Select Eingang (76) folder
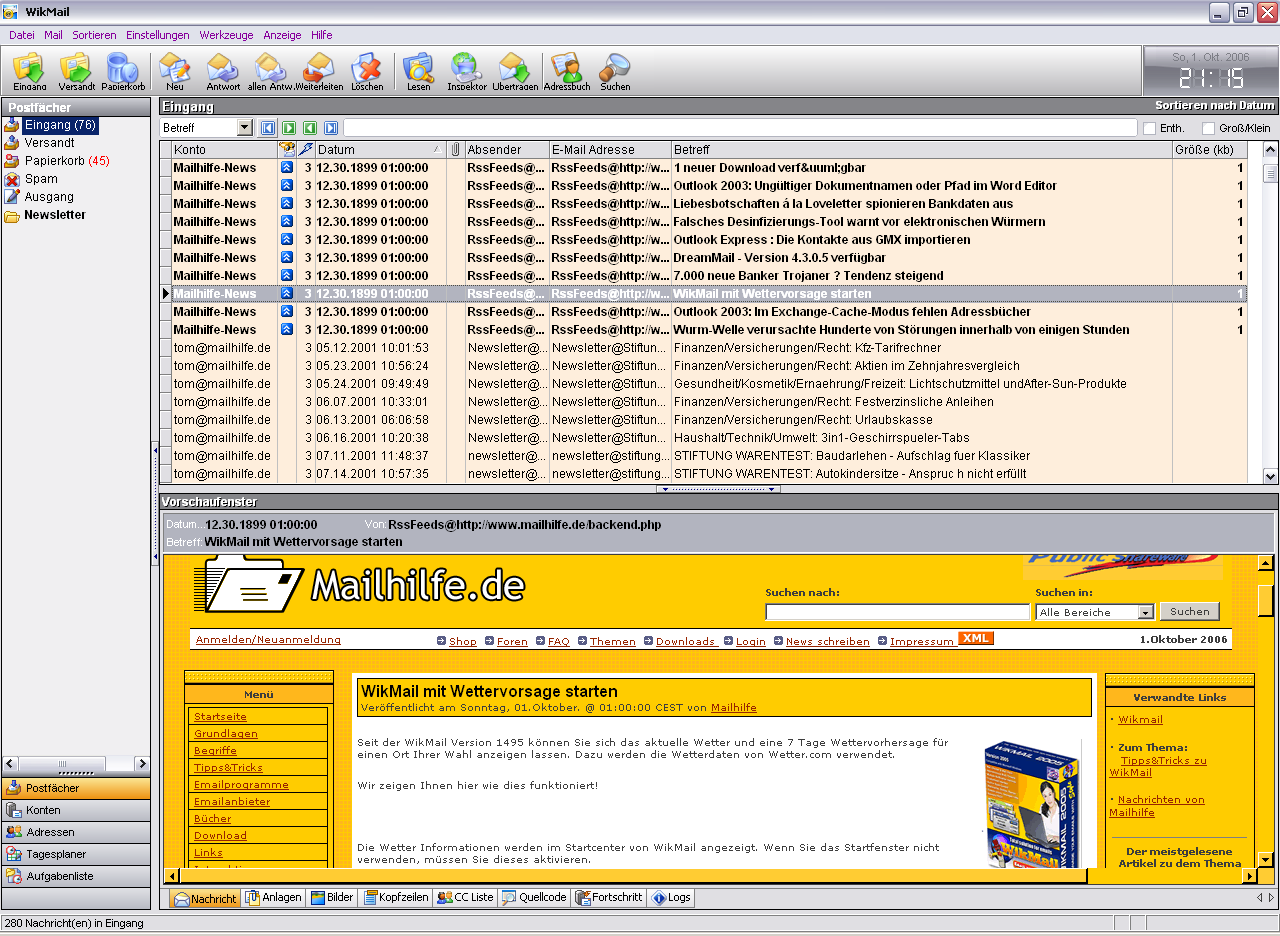The height and width of the screenshot is (936, 1280). (x=60, y=125)
